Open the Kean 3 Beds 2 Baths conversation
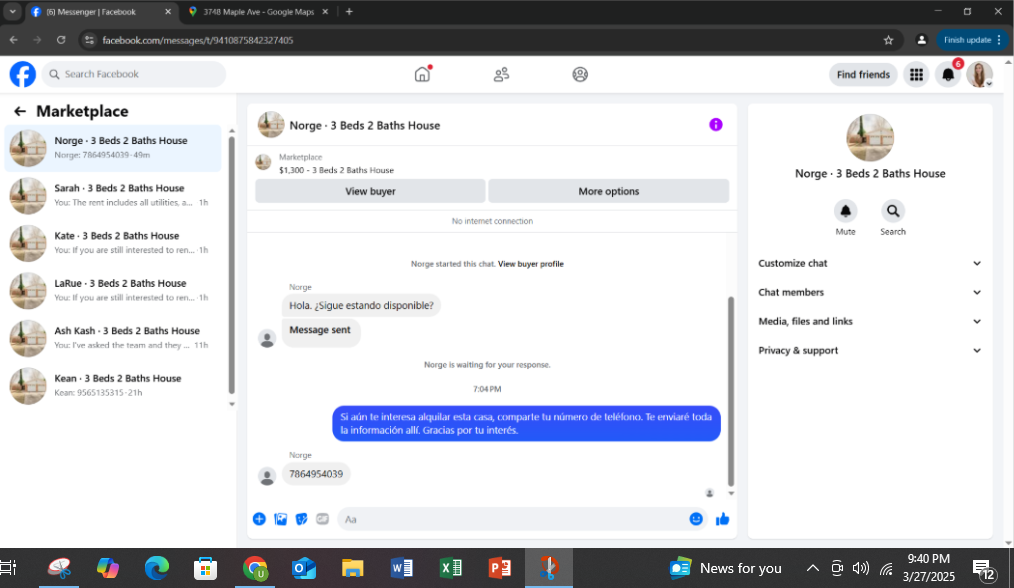The image size is (1014, 588). [113, 386]
